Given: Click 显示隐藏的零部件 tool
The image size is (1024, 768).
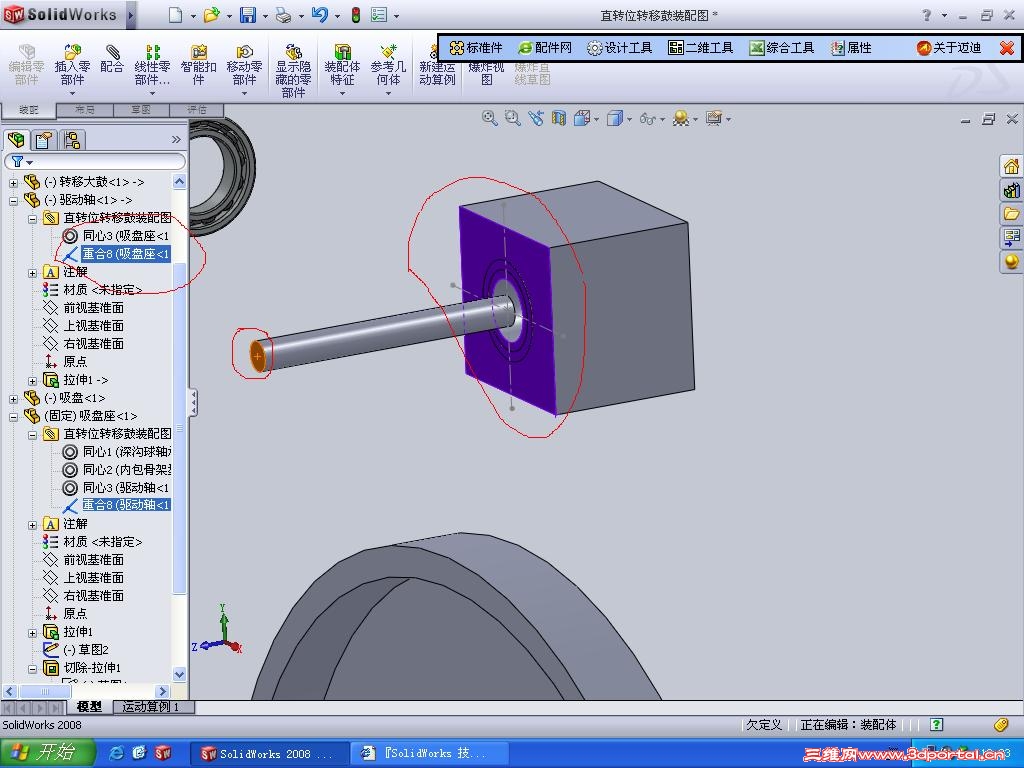Looking at the screenshot, I should 293,71.
